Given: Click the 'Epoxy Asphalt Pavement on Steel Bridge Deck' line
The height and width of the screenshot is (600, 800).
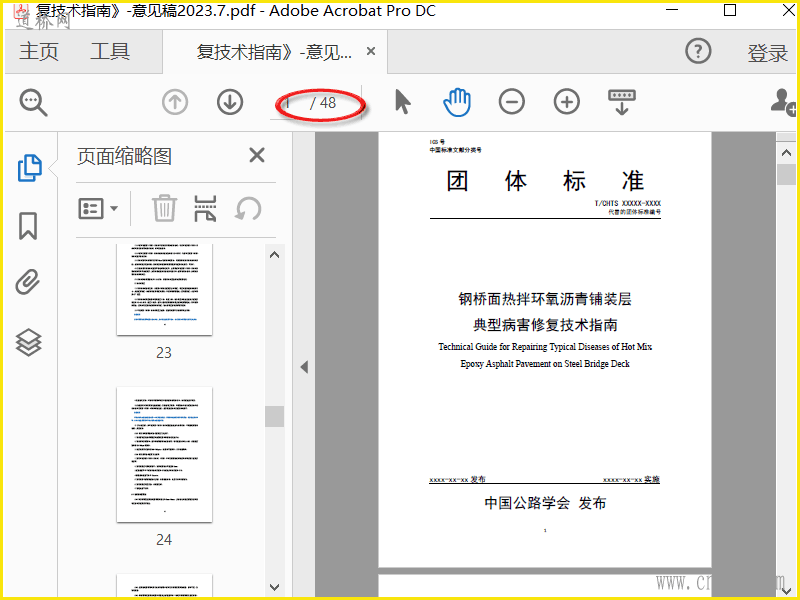Looking at the screenshot, I should point(545,364).
